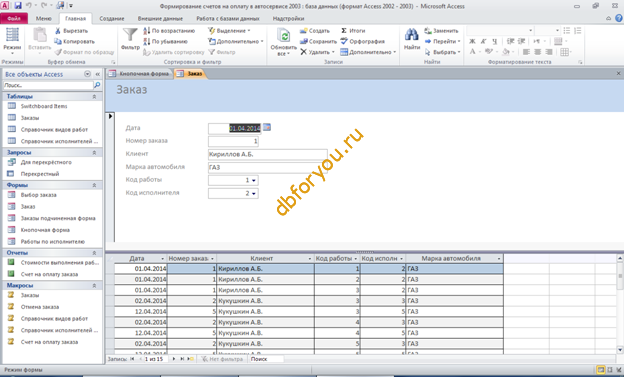
Task: Open the date picker calendar icon
Action: click(267, 127)
